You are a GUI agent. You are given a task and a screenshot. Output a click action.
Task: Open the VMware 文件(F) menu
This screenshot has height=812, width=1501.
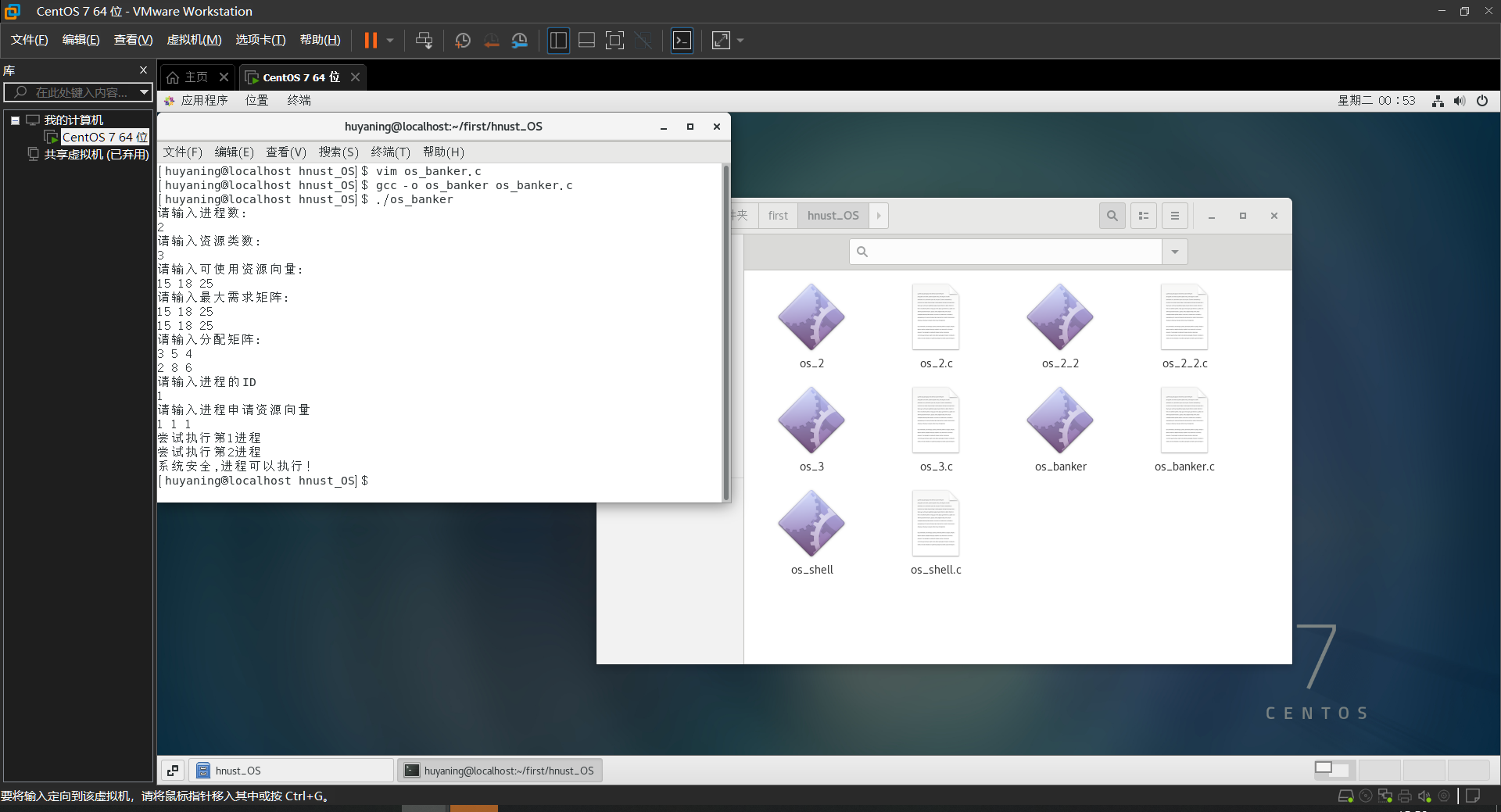pyautogui.click(x=29, y=40)
